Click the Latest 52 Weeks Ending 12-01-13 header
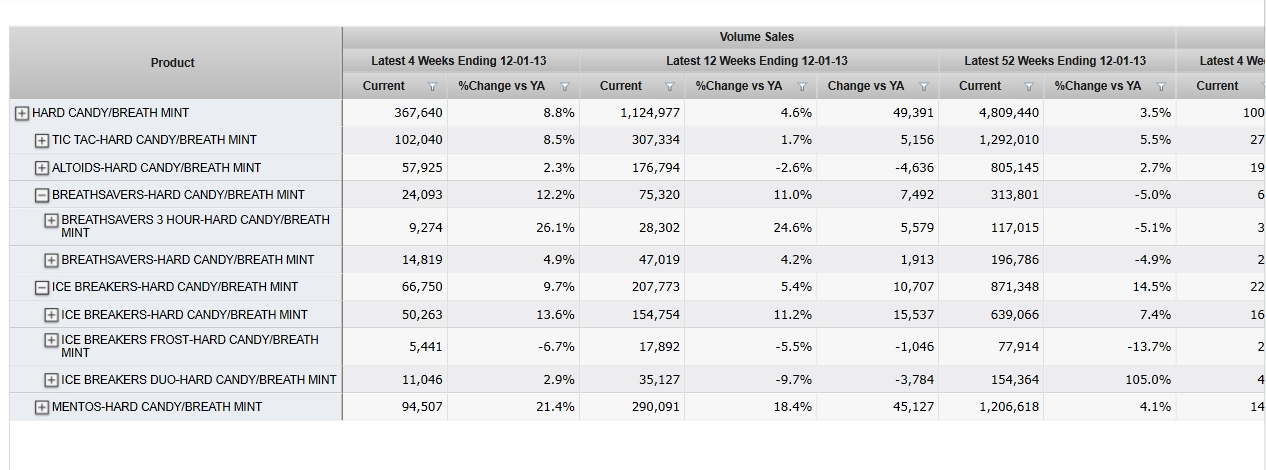The height and width of the screenshot is (470, 1266). [1055, 61]
